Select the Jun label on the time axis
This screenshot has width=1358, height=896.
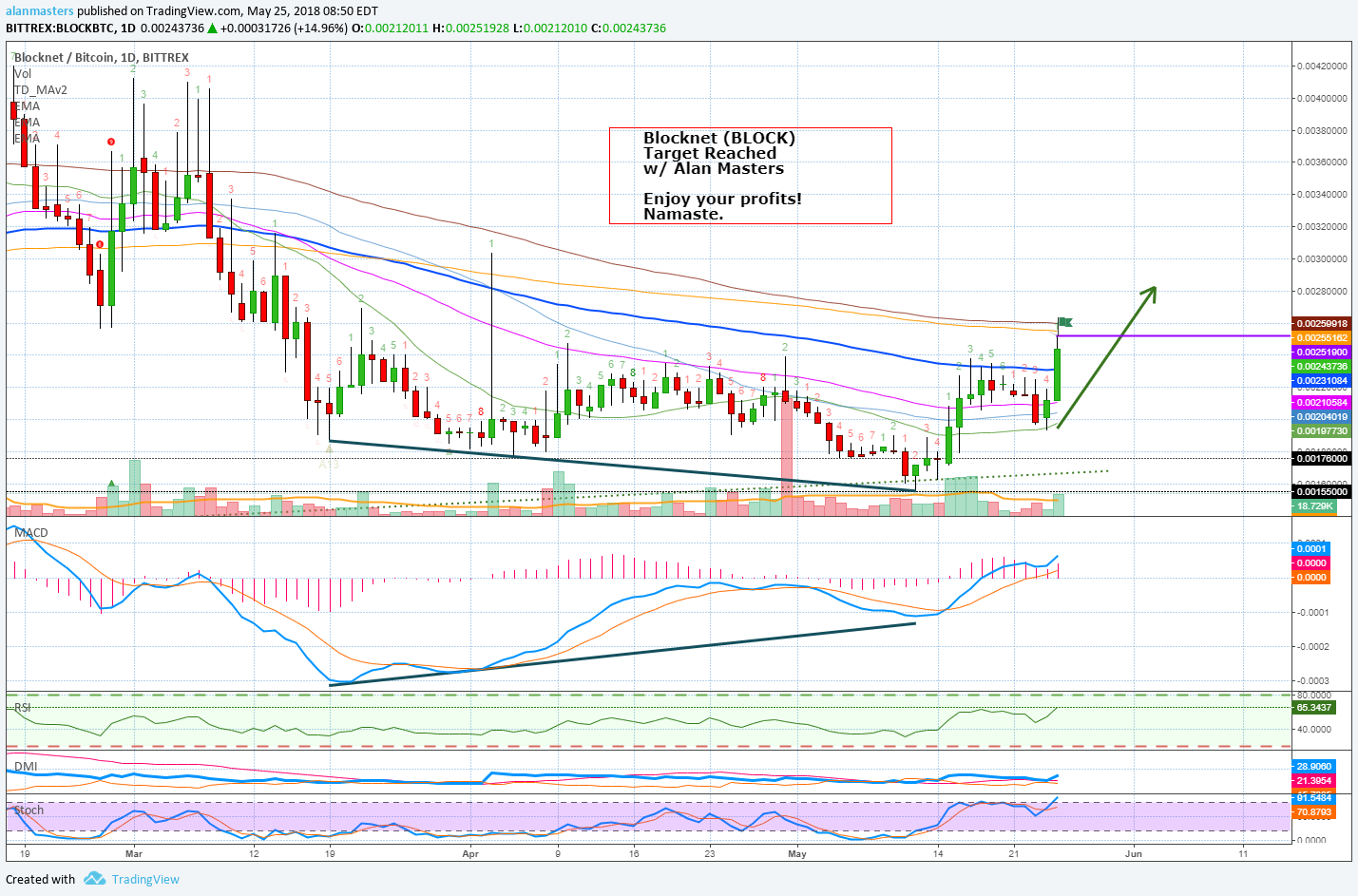click(1133, 853)
